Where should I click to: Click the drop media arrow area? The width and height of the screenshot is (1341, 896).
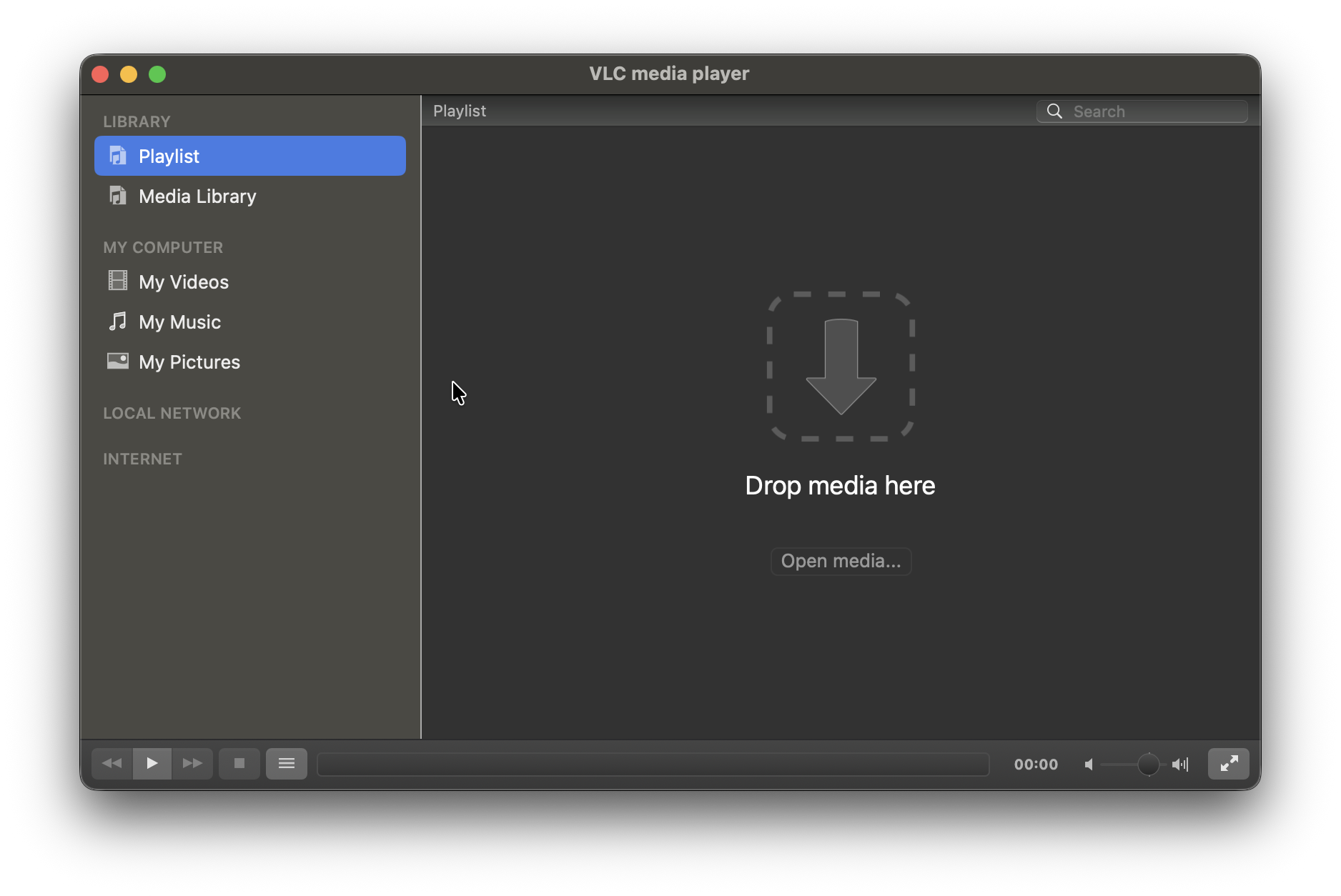[841, 367]
